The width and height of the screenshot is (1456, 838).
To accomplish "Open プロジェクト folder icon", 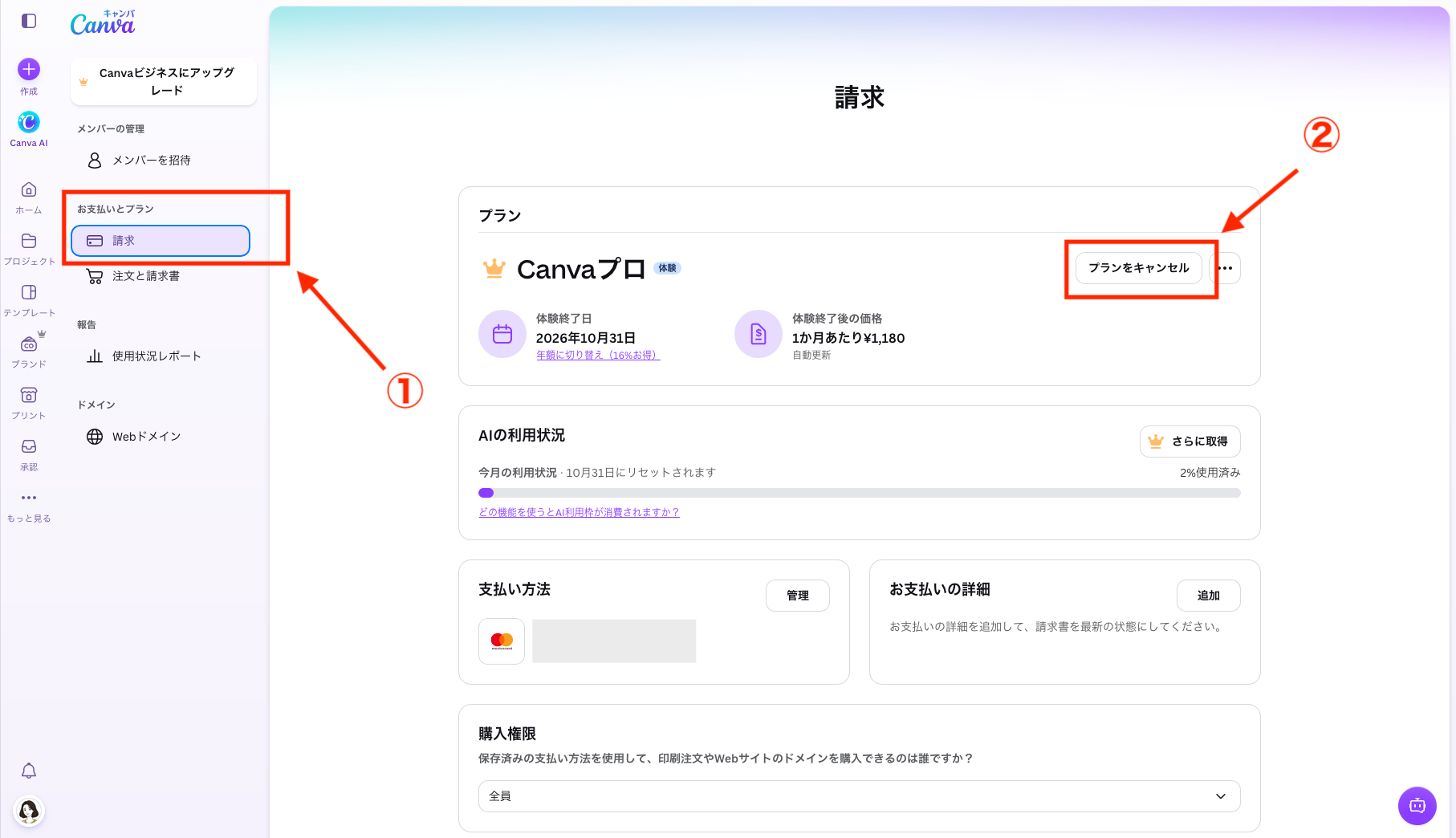I will tap(29, 241).
